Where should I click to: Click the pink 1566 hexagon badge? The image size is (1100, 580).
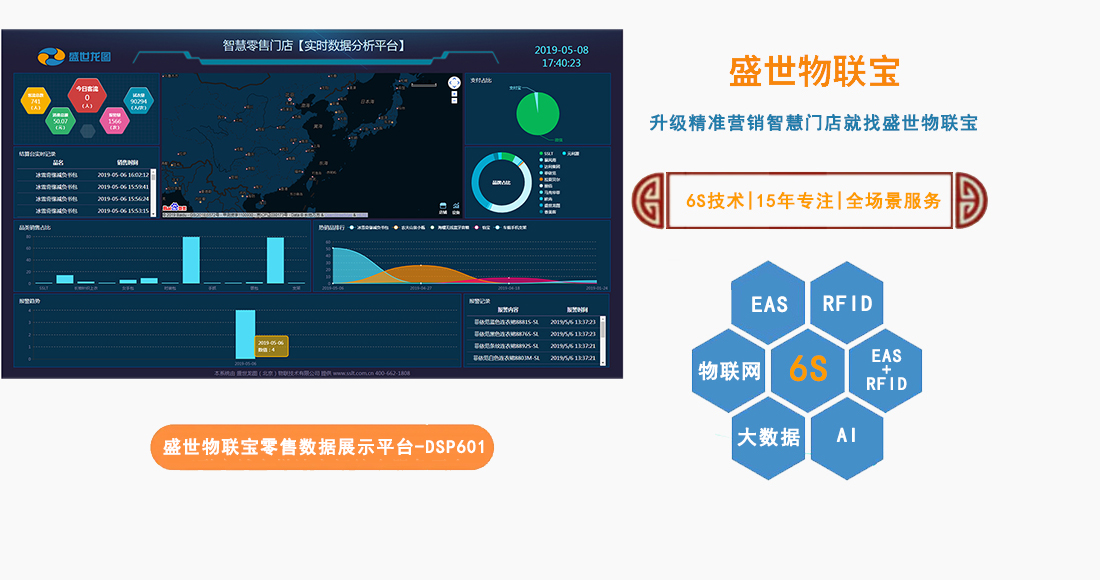[x=114, y=121]
